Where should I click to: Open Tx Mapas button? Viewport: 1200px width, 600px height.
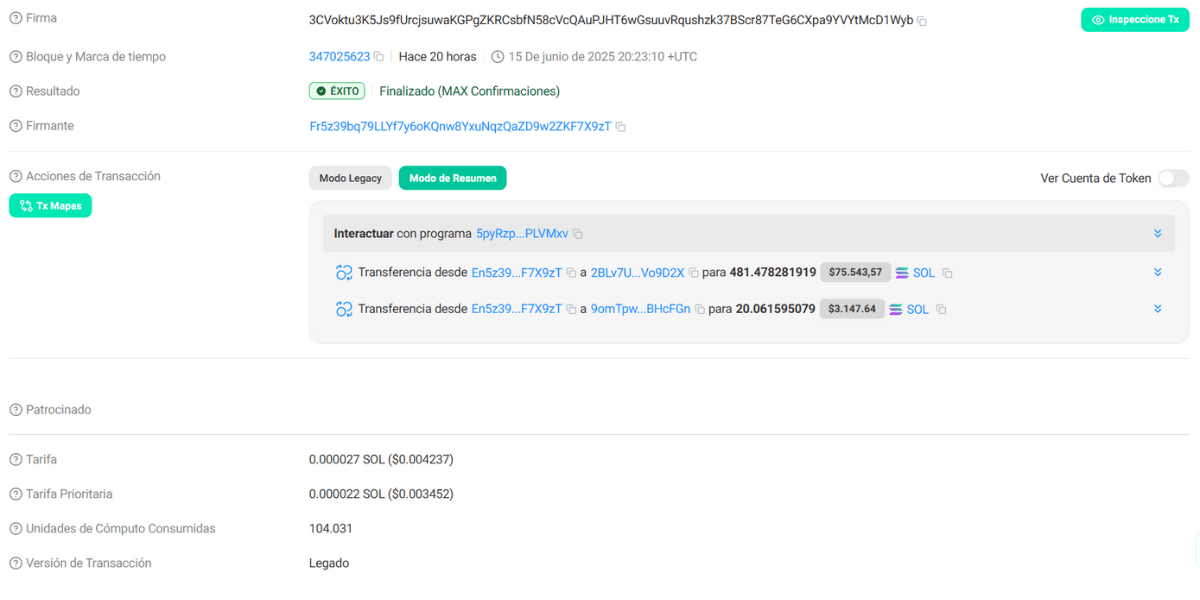tap(50, 206)
